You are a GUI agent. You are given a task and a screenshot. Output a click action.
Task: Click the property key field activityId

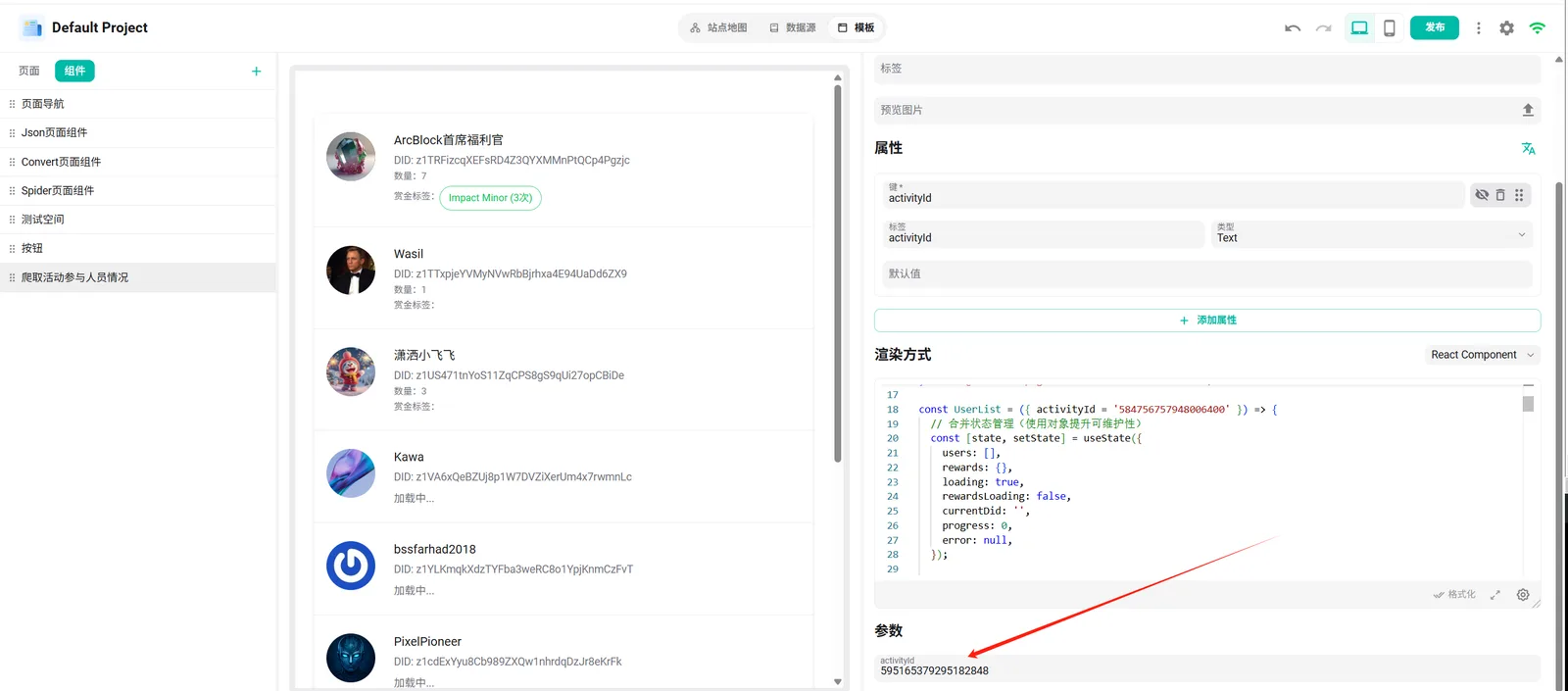pyautogui.click(x=1173, y=194)
